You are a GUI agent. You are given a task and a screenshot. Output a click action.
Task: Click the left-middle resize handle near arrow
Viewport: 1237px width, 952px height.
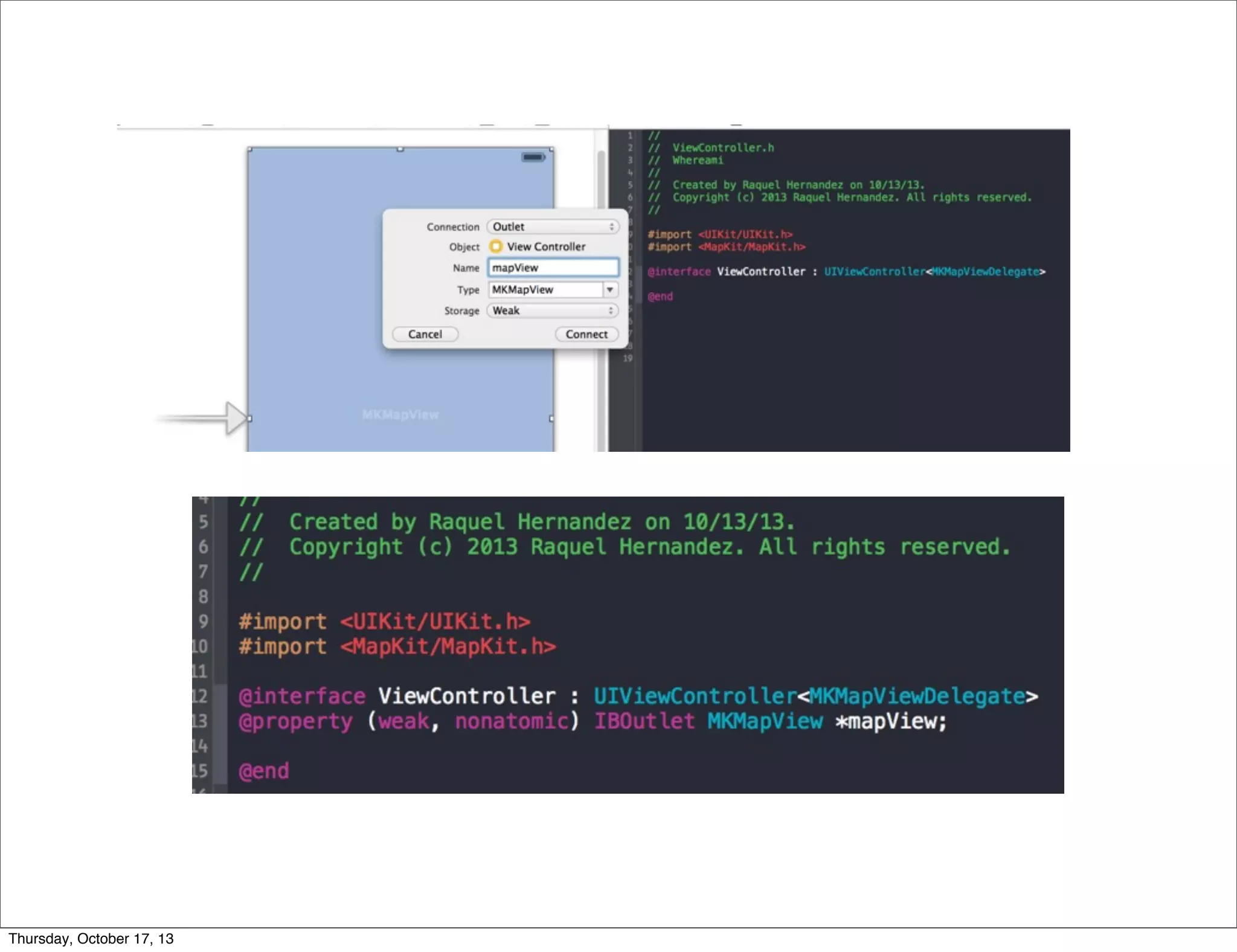pyautogui.click(x=249, y=418)
